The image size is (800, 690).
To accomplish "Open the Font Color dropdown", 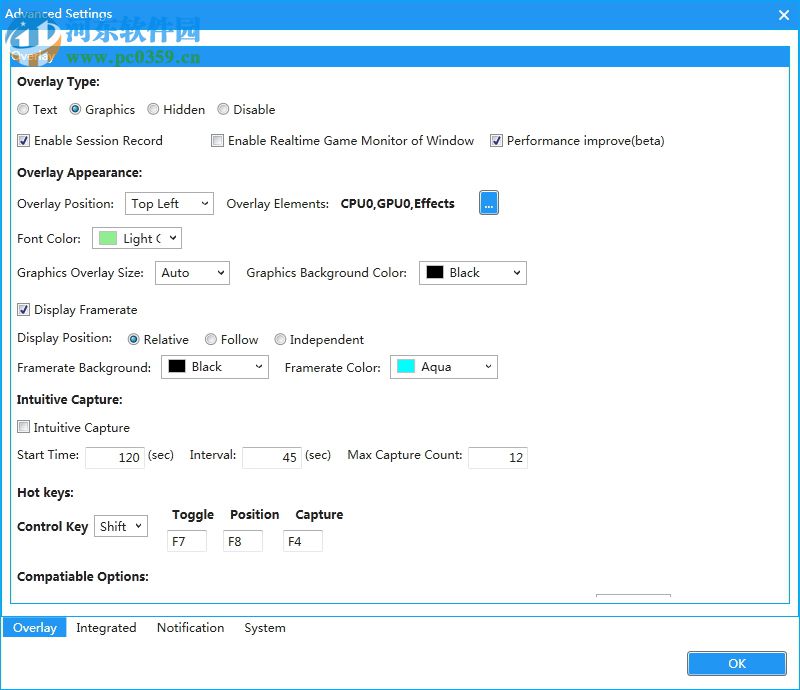I will [x=137, y=238].
